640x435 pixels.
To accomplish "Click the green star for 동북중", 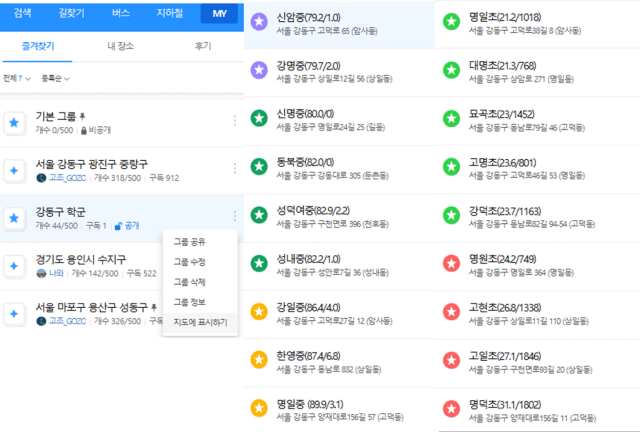I will point(259,166).
